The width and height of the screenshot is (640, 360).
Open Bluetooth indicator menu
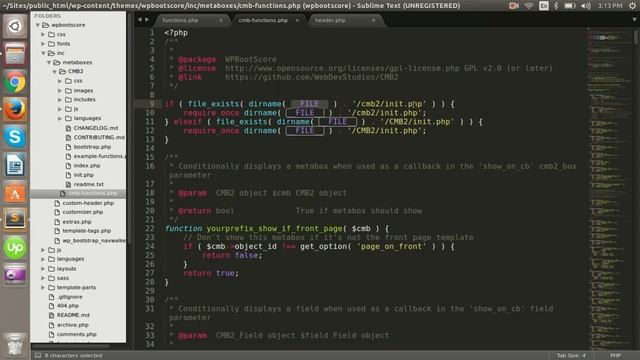coord(556,6)
